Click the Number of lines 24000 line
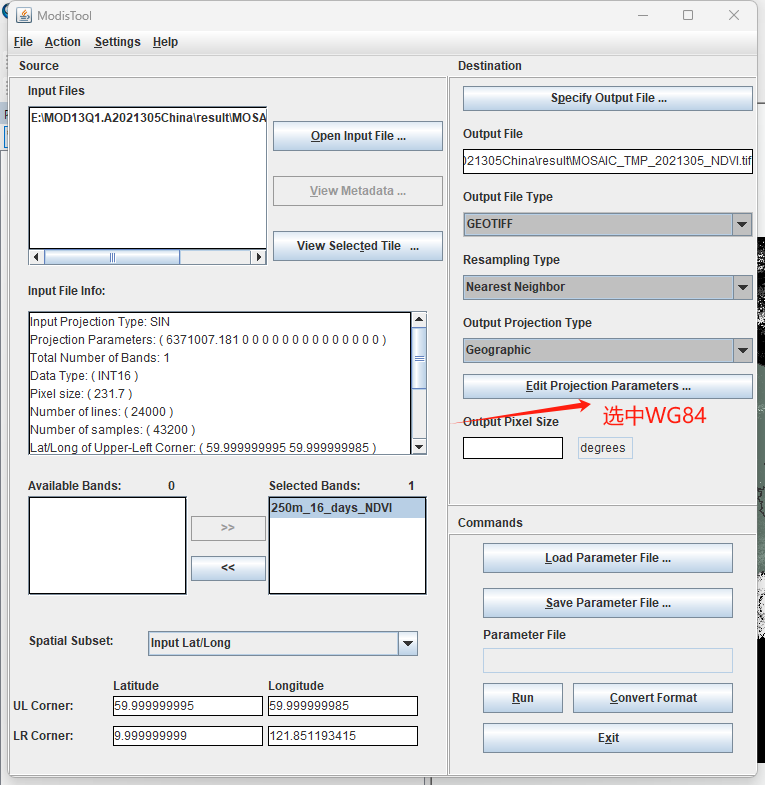The height and width of the screenshot is (785, 765). tap(102, 412)
